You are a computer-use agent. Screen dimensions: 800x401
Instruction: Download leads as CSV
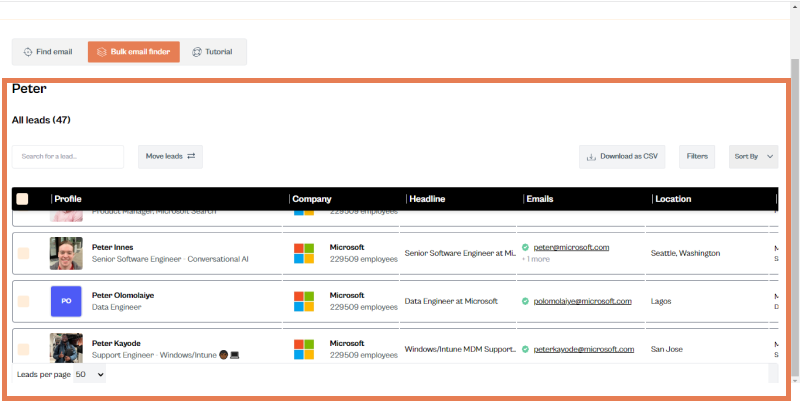pos(622,157)
